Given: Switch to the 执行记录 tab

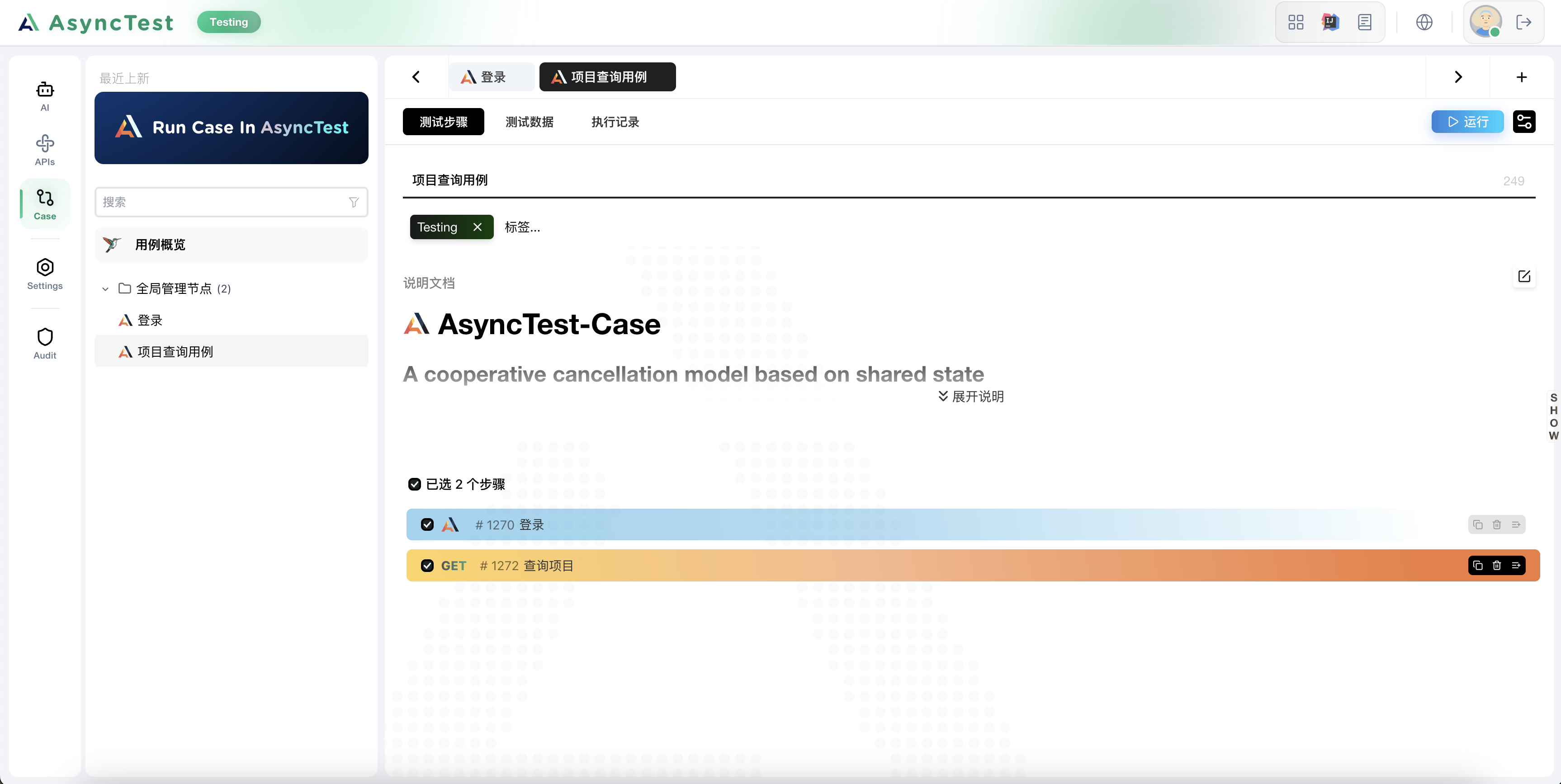Looking at the screenshot, I should click(x=615, y=122).
